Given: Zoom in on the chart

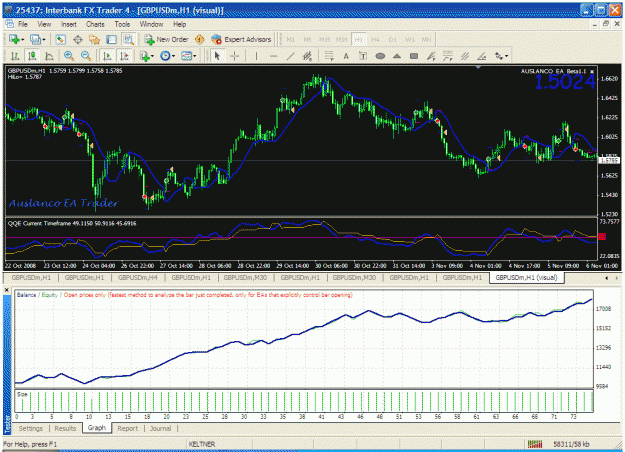Looking at the screenshot, I should (69, 56).
